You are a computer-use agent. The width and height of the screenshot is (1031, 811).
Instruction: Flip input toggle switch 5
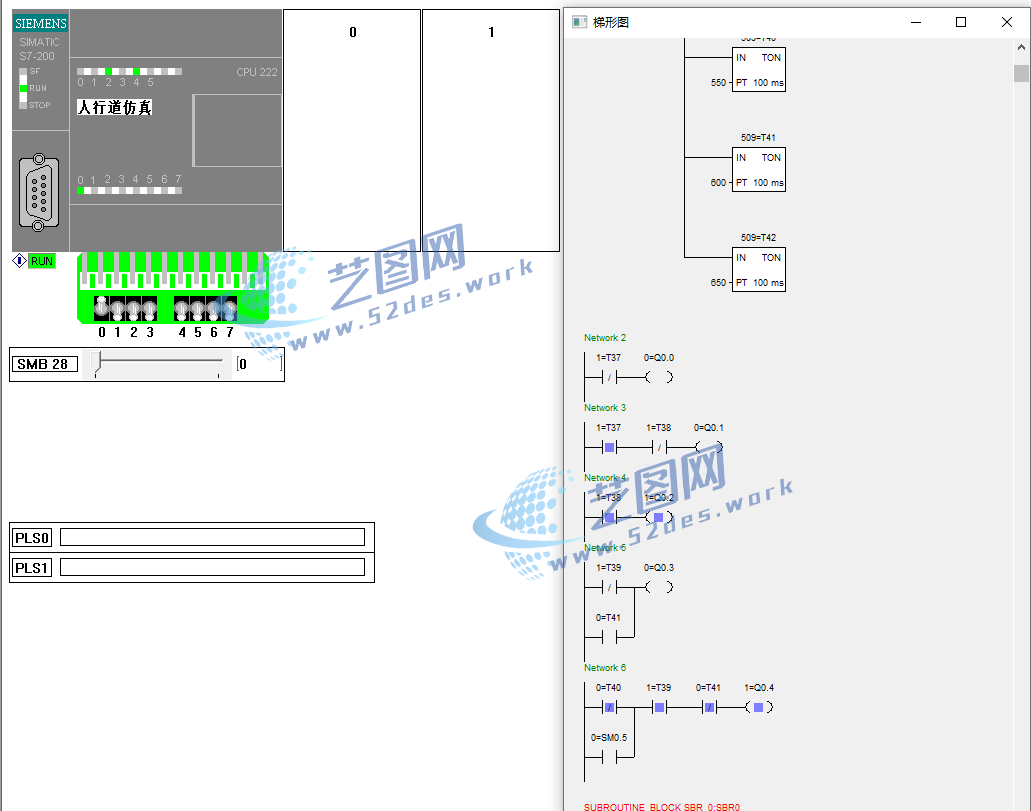point(197,308)
